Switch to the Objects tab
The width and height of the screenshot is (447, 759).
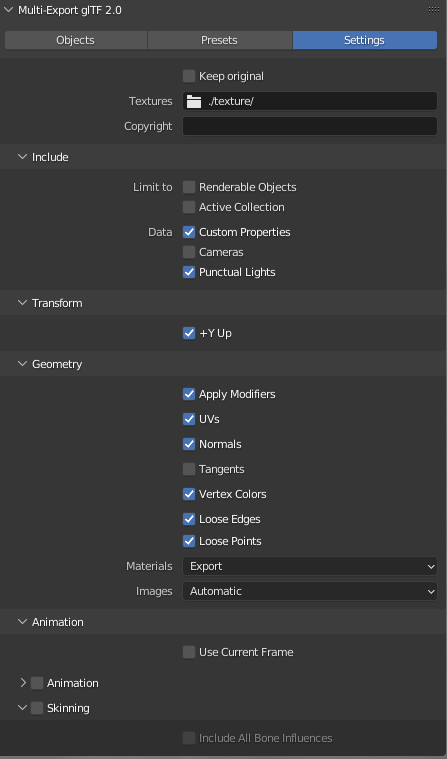pyautogui.click(x=76, y=40)
